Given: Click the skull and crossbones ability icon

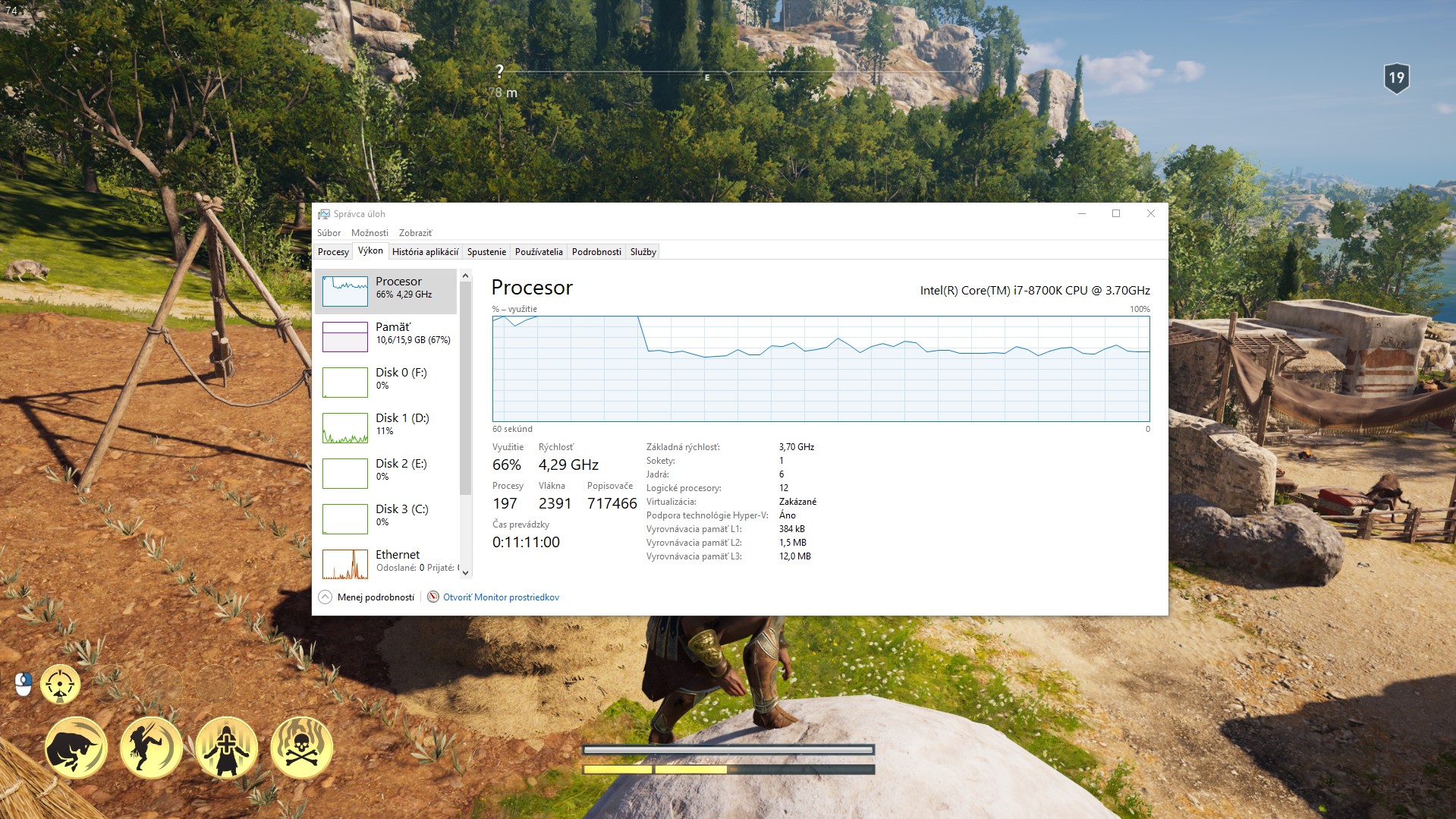Looking at the screenshot, I should (x=301, y=748).
